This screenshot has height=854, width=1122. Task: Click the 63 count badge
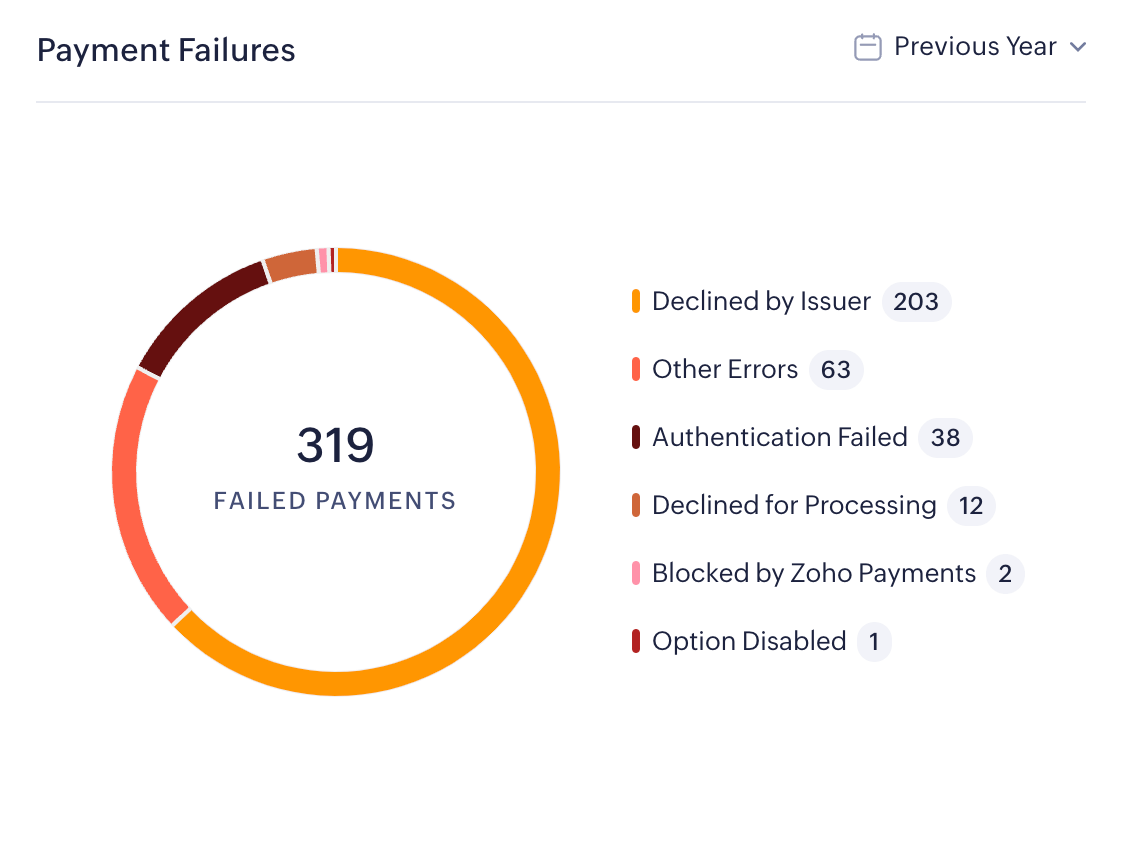point(835,369)
